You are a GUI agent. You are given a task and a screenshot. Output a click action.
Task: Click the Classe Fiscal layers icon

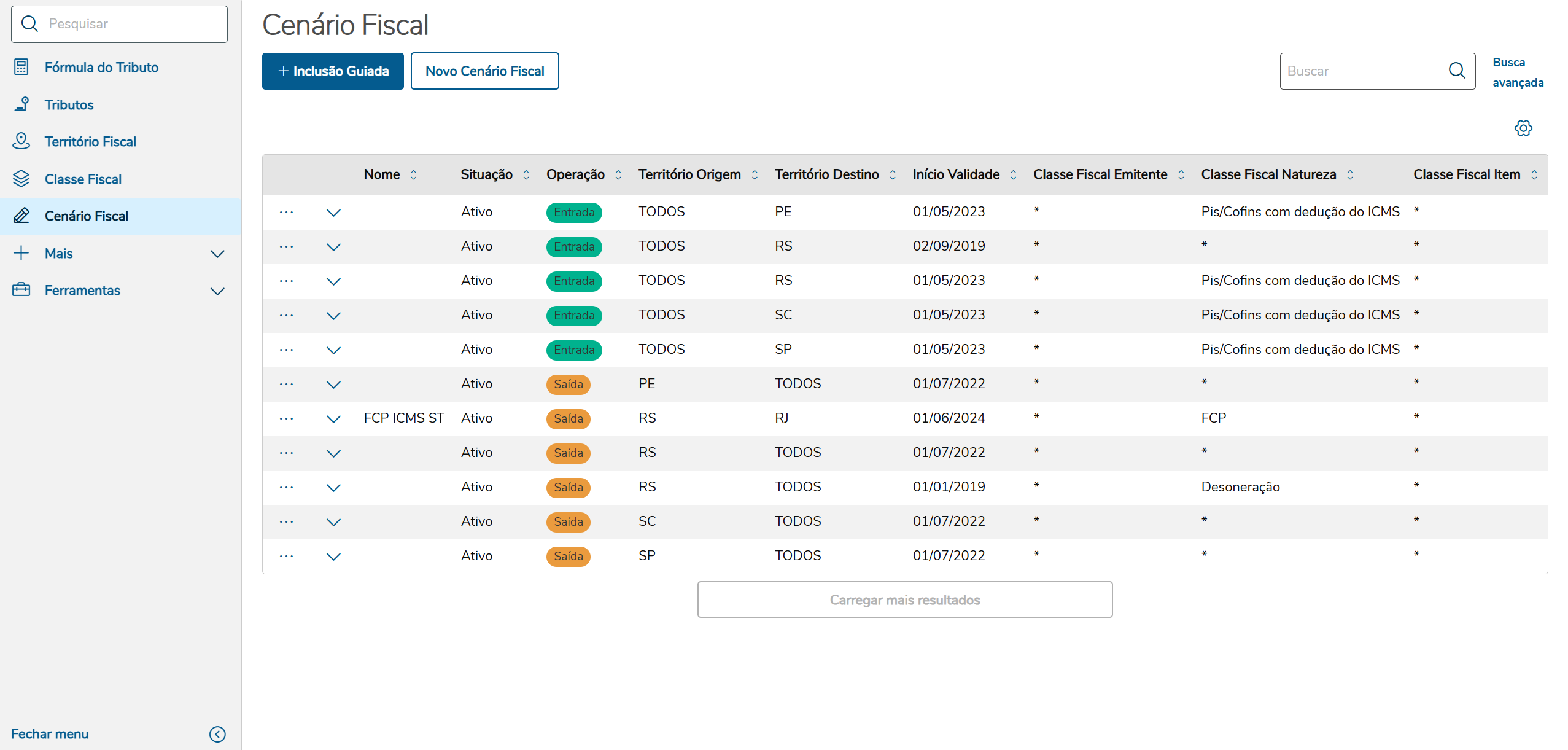pyautogui.click(x=21, y=179)
